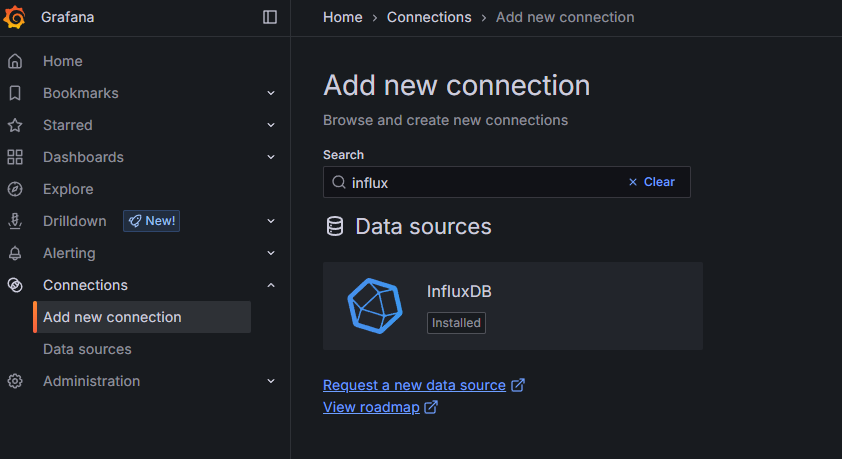Click the search magnifier icon

coord(338,182)
